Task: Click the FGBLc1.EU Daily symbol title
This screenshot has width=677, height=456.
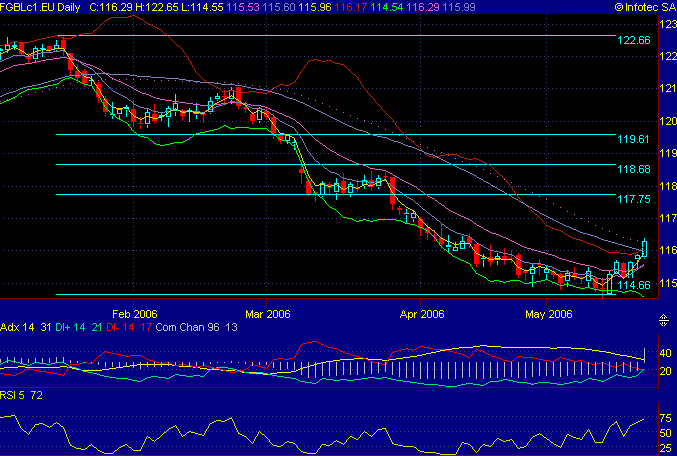Action: click(42, 7)
